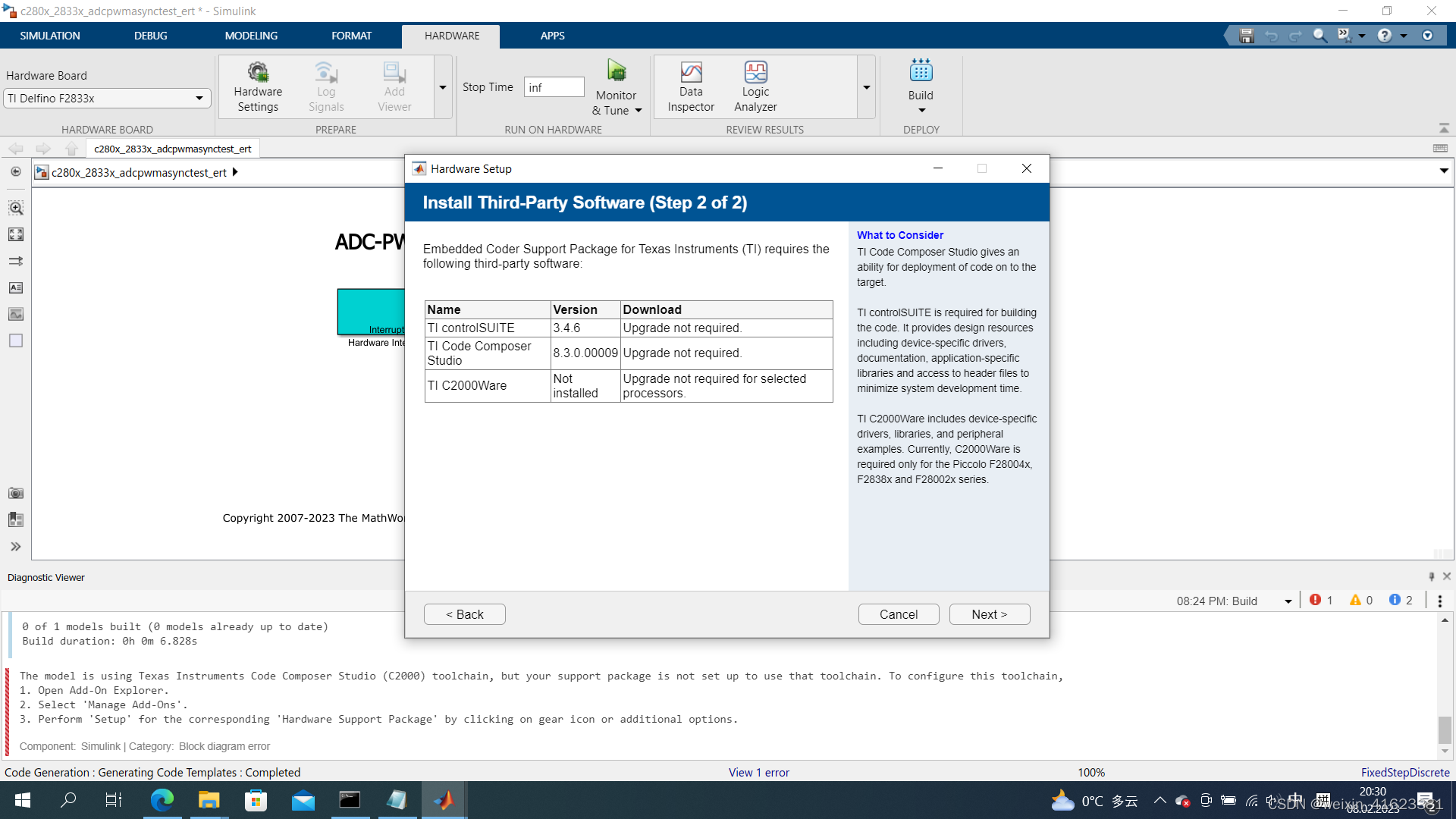Collapse the toolstrip with the minimize arrow
The width and height of the screenshot is (1456, 819).
coord(1445,127)
